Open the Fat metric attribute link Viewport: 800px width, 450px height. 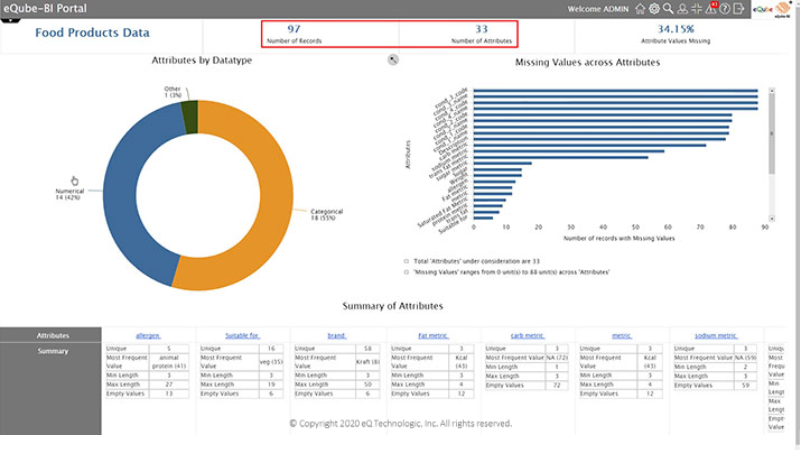pyautogui.click(x=433, y=335)
